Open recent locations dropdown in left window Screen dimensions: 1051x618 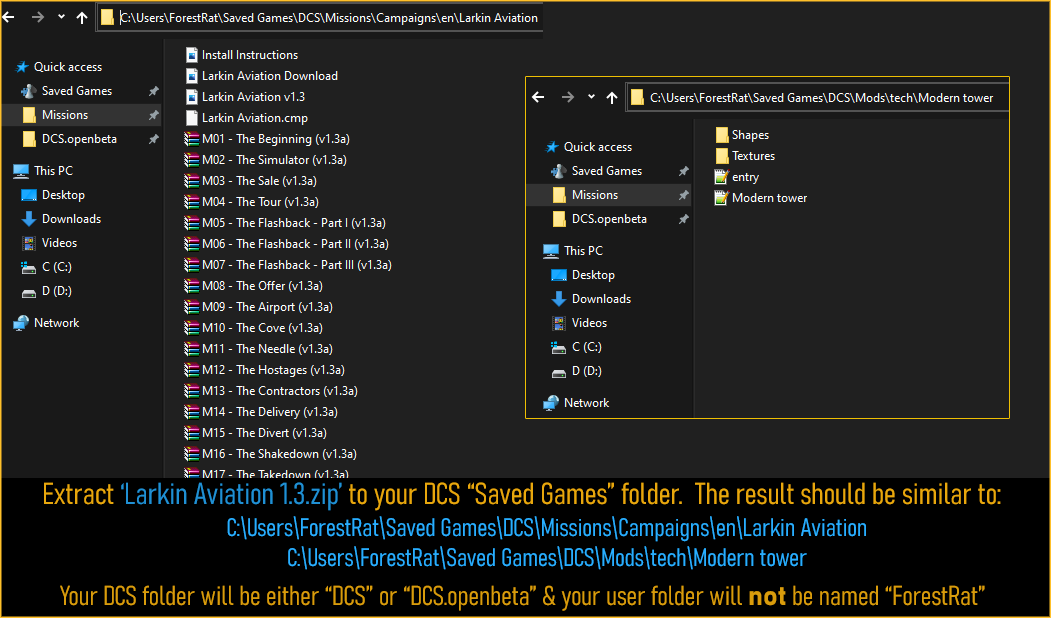pos(61,17)
